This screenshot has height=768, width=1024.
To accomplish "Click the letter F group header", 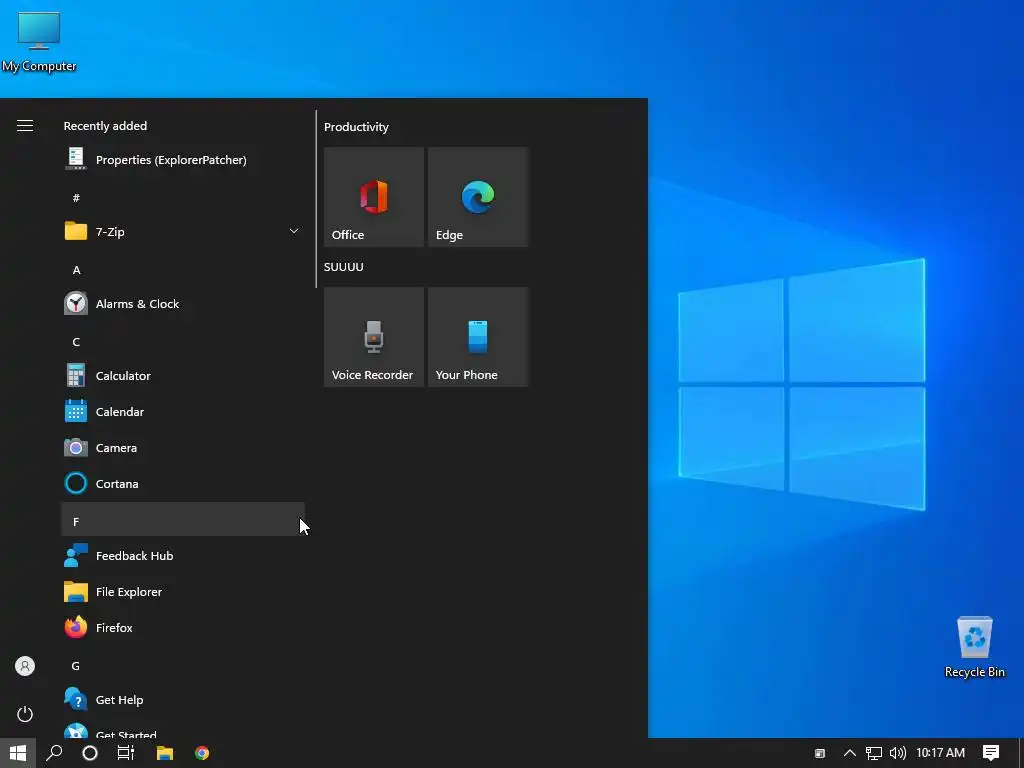I will tap(183, 520).
